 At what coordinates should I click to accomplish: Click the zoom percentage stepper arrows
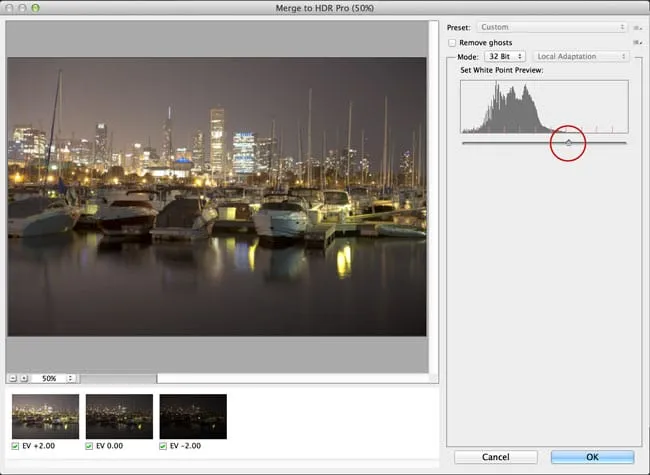(71, 379)
